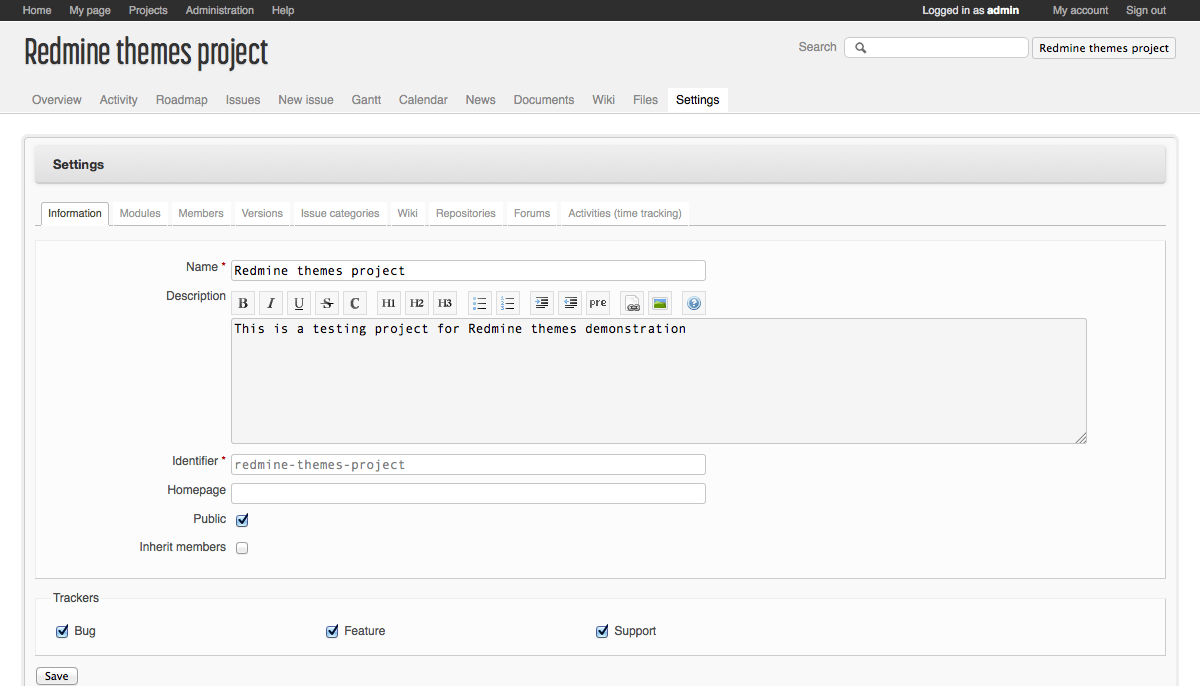Open the Calendar tab
Screen dimensions: 1200x686
coord(423,100)
